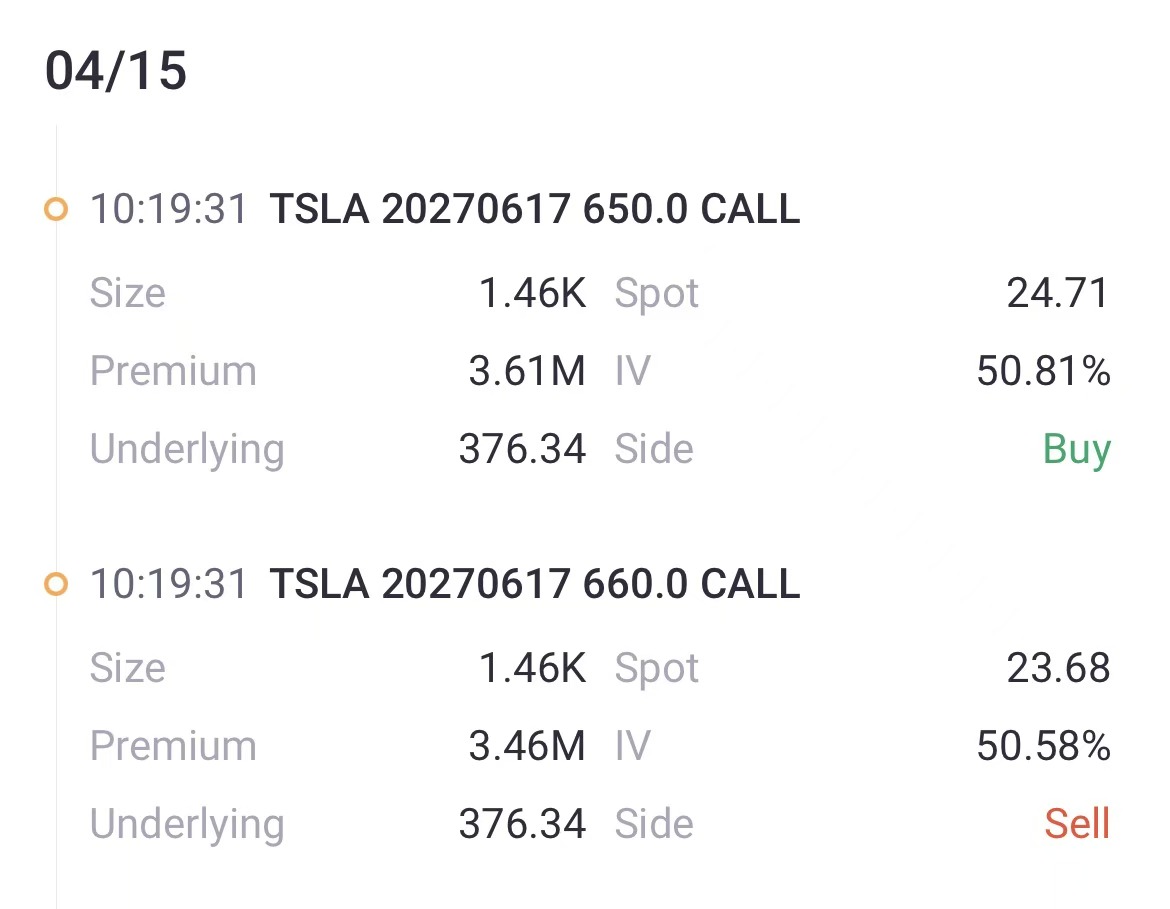Tap the 10:19:31 timestamp of the 660.0 CALL
The width and height of the screenshot is (1170, 909).
169,584
